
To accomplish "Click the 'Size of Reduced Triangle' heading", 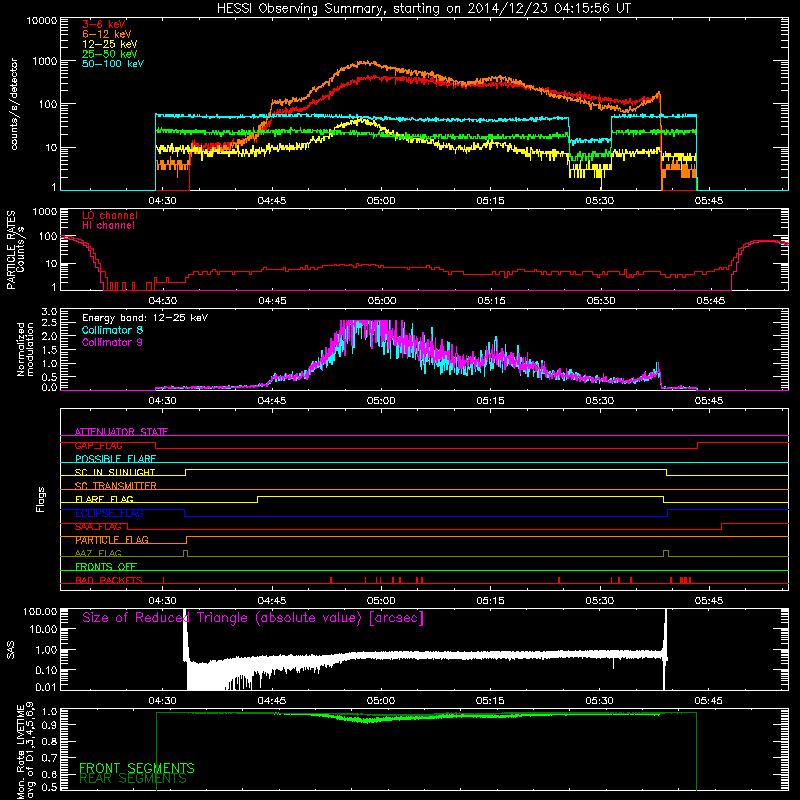I will [x=253, y=618].
